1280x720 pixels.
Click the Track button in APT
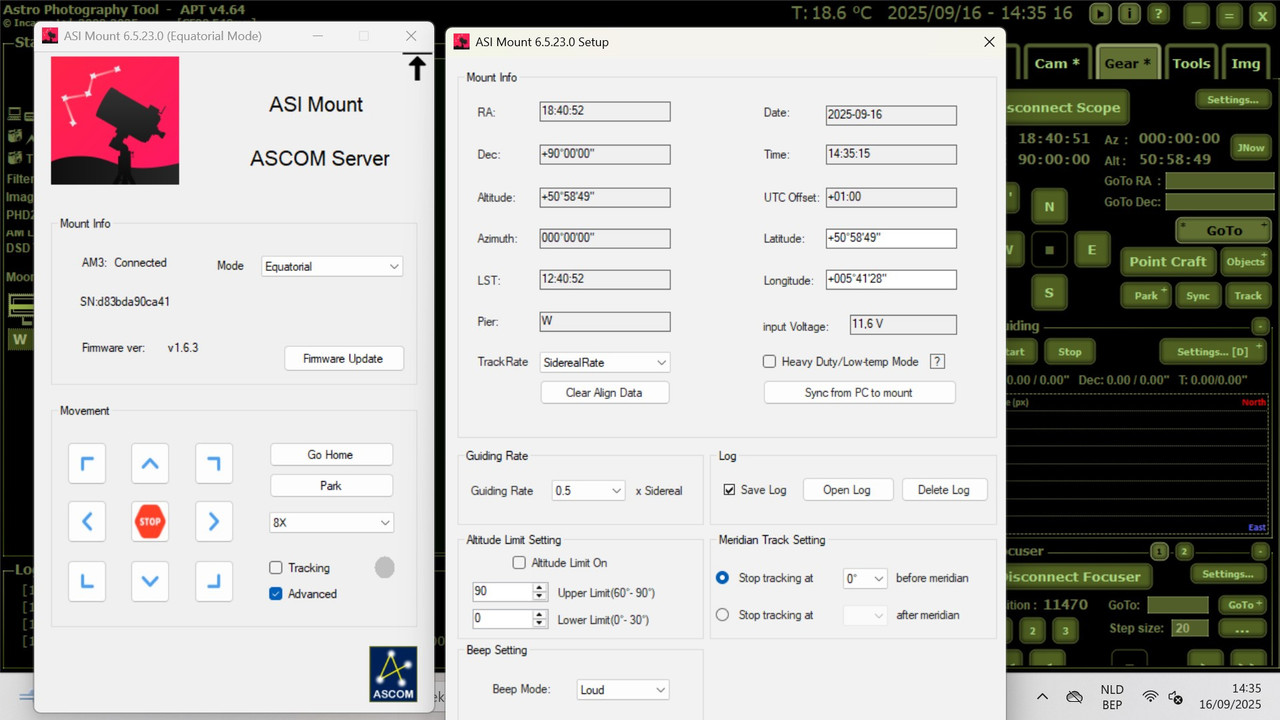point(1248,296)
